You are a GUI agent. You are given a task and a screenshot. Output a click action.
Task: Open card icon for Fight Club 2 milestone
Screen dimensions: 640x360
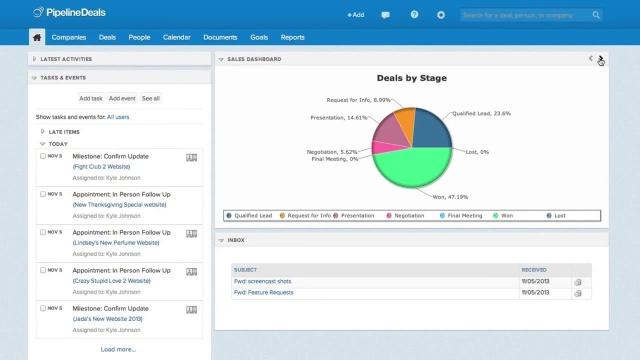click(x=191, y=158)
